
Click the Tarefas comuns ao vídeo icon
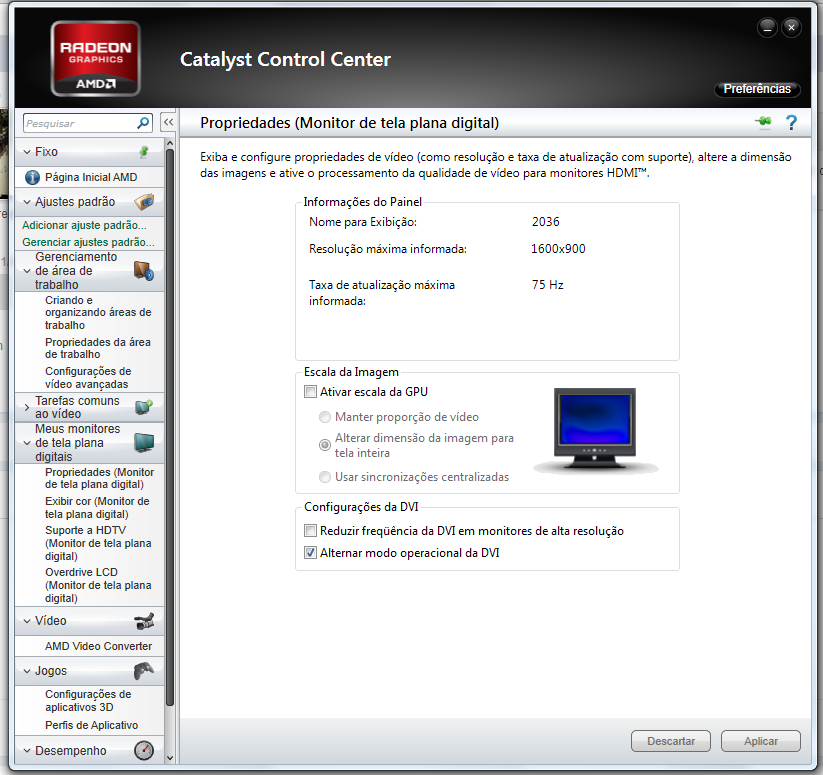click(144, 407)
